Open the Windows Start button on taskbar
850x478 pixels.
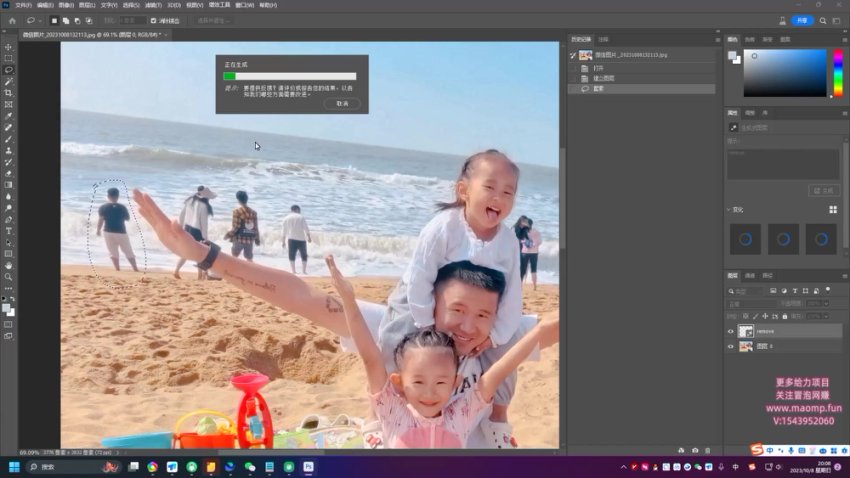point(14,466)
